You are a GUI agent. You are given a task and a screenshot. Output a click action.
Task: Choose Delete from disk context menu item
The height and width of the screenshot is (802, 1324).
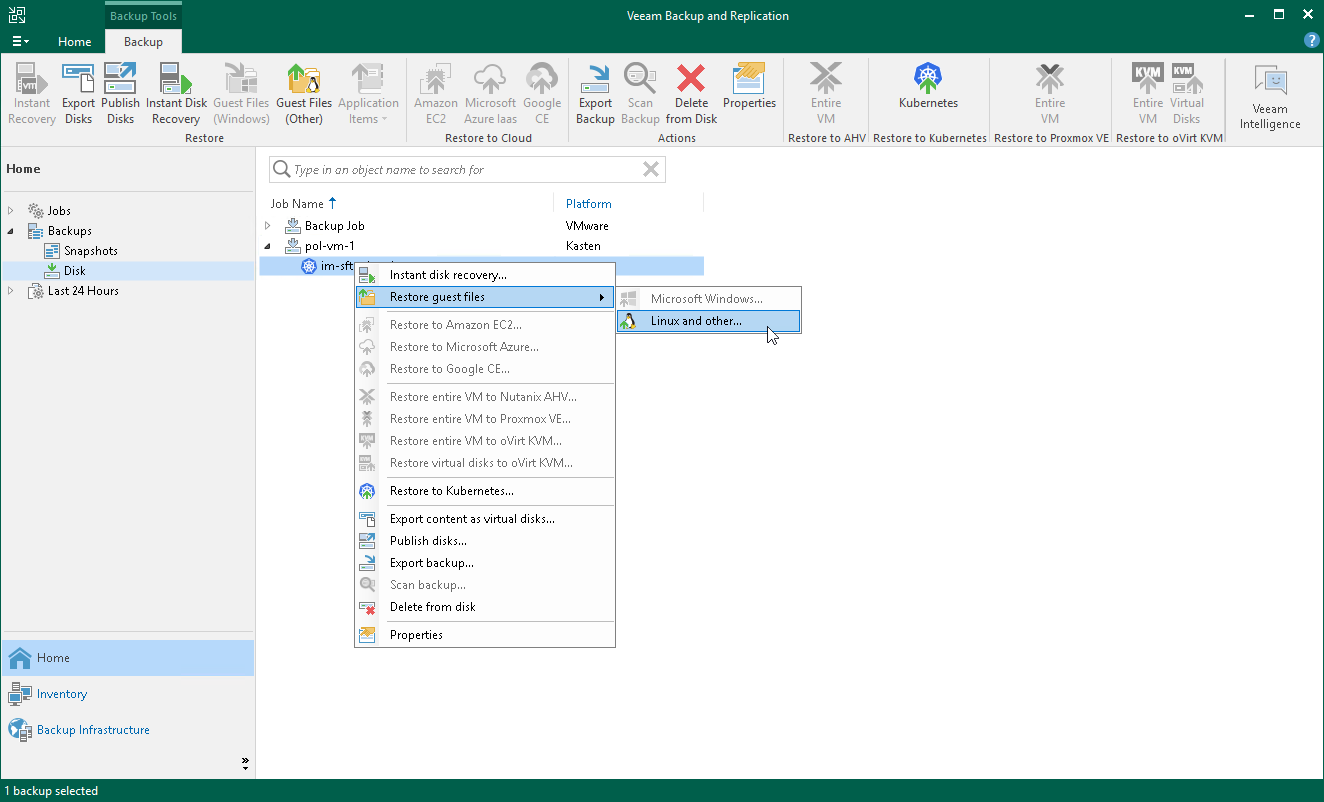[485, 607]
